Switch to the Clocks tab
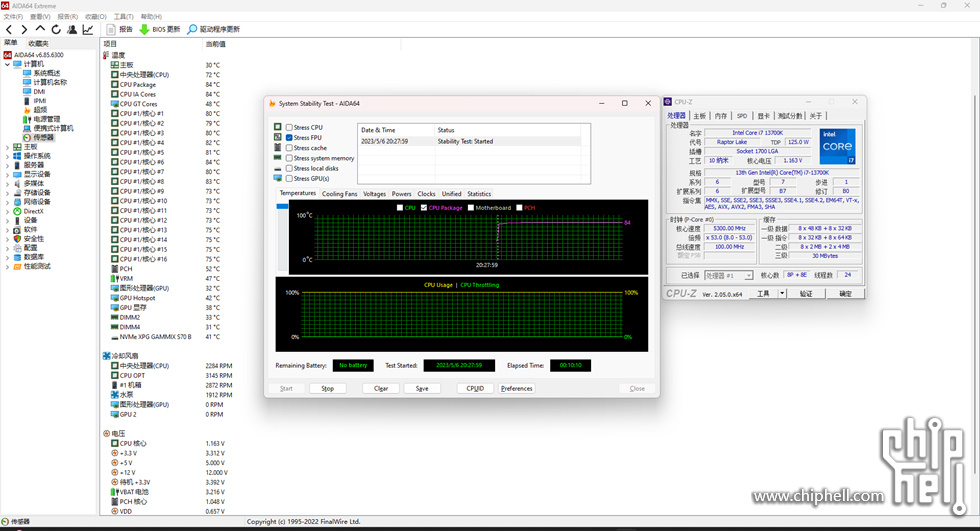The width and height of the screenshot is (980, 531). 426,194
